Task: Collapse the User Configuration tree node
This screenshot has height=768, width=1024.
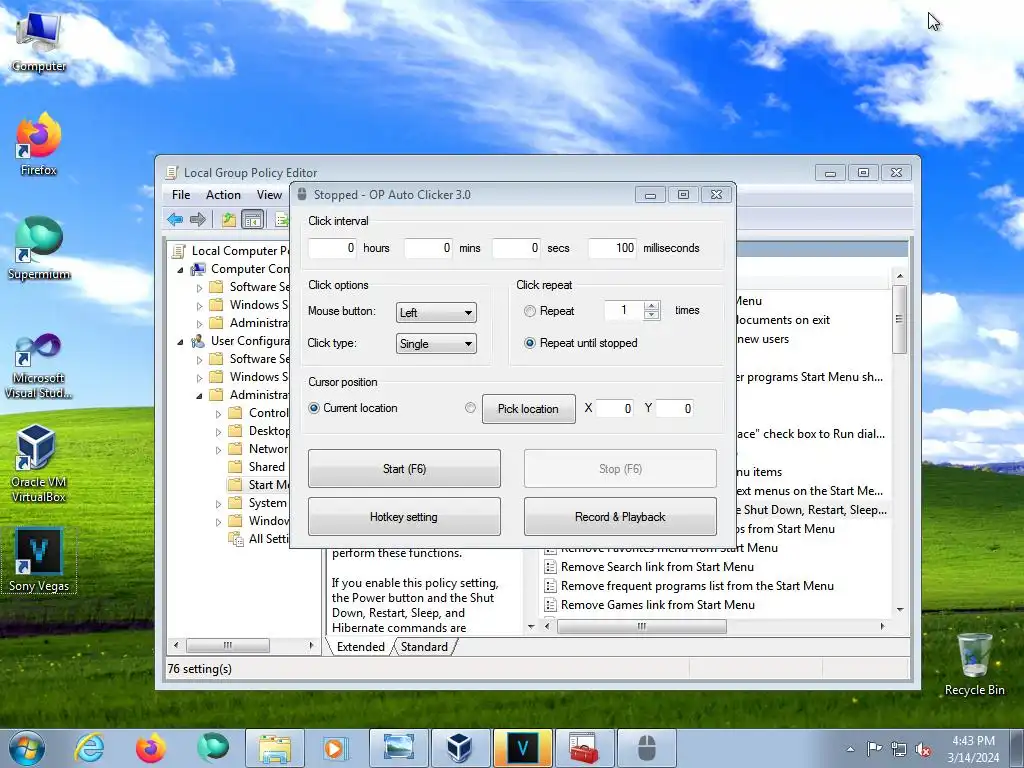Action: 180,342
